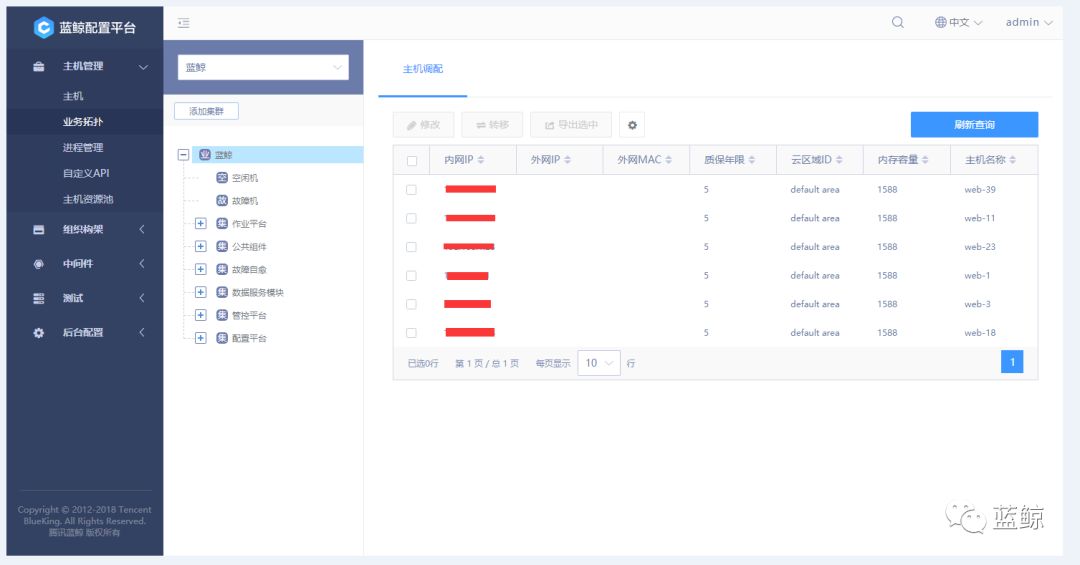Sort table by 外网IP column arrows
Image resolution: width=1080 pixels, height=565 pixels.
pos(568,160)
